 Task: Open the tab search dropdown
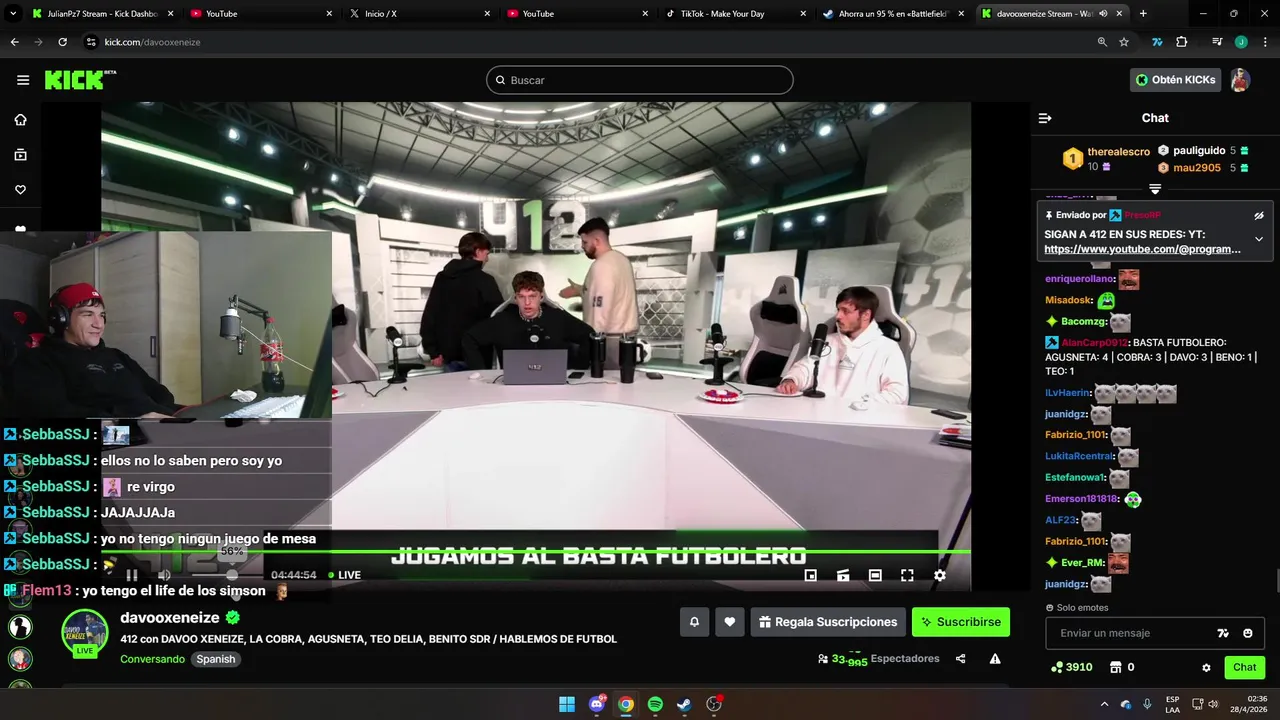(x=13, y=14)
